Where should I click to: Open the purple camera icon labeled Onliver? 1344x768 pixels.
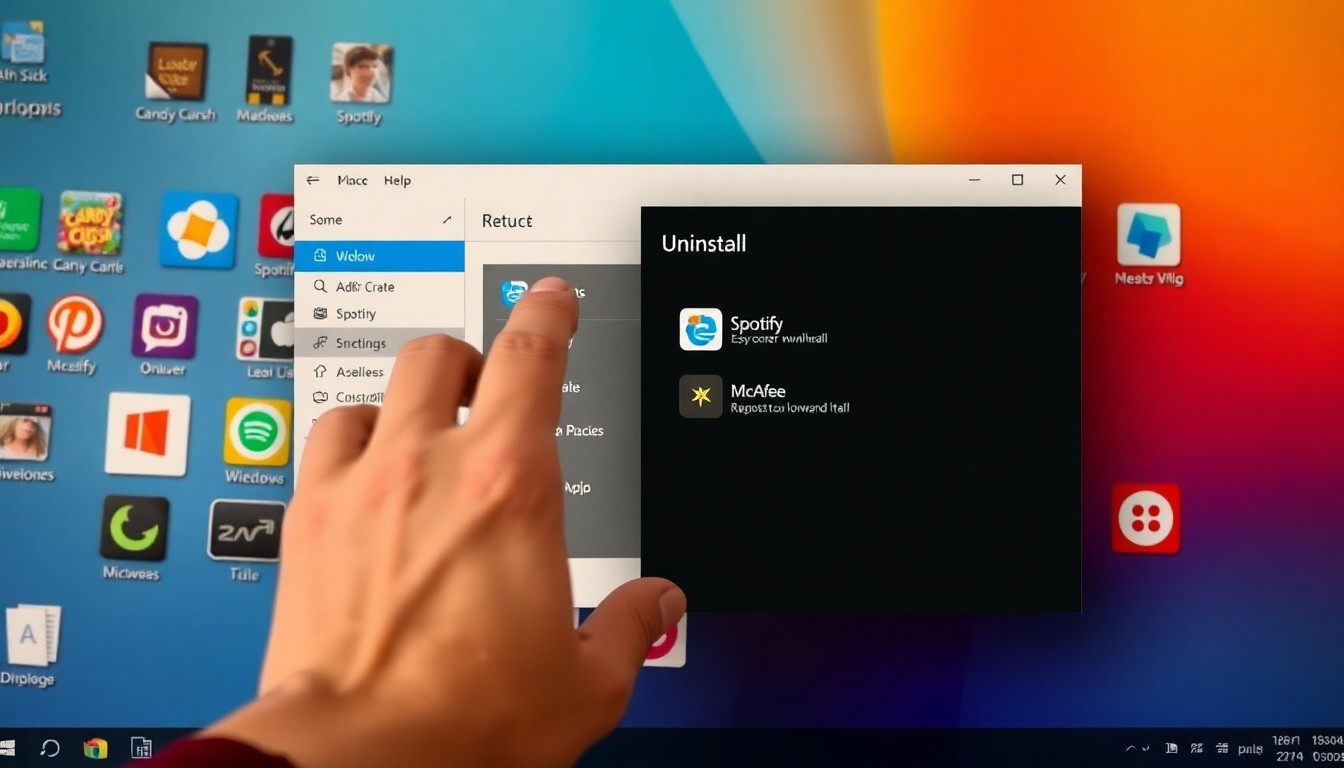pos(164,326)
